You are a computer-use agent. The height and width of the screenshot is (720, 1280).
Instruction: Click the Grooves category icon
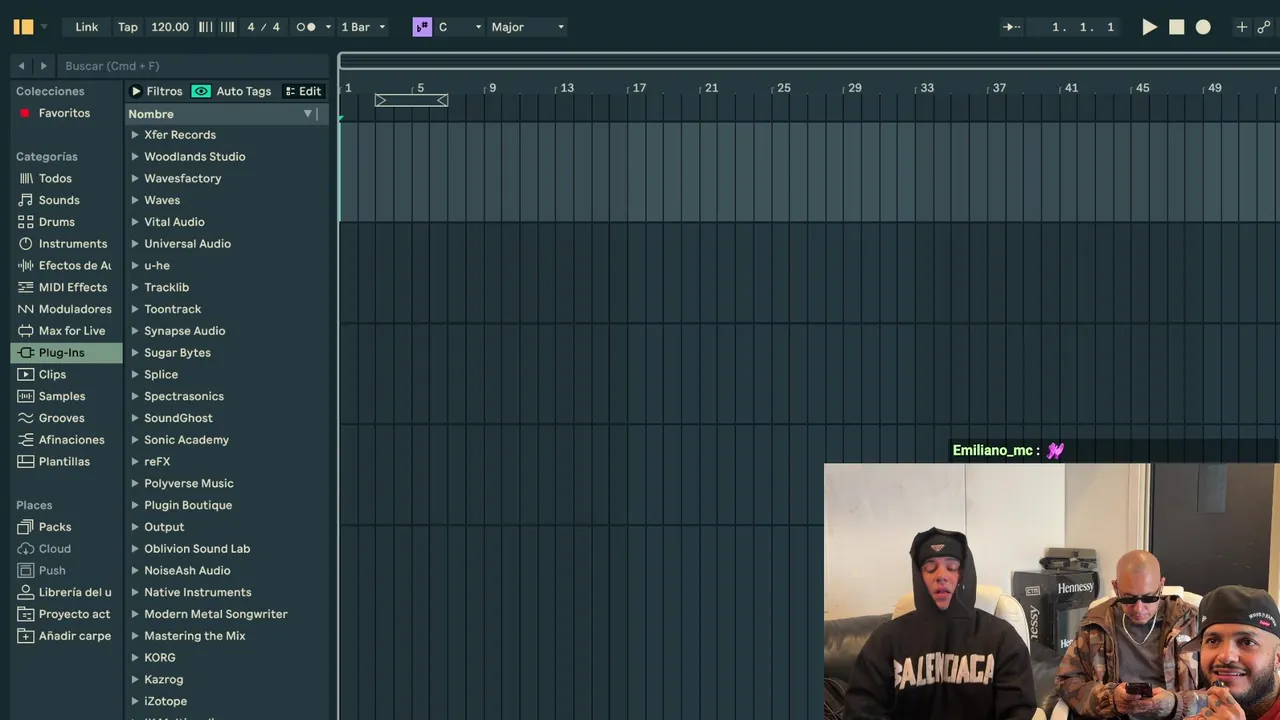26,418
